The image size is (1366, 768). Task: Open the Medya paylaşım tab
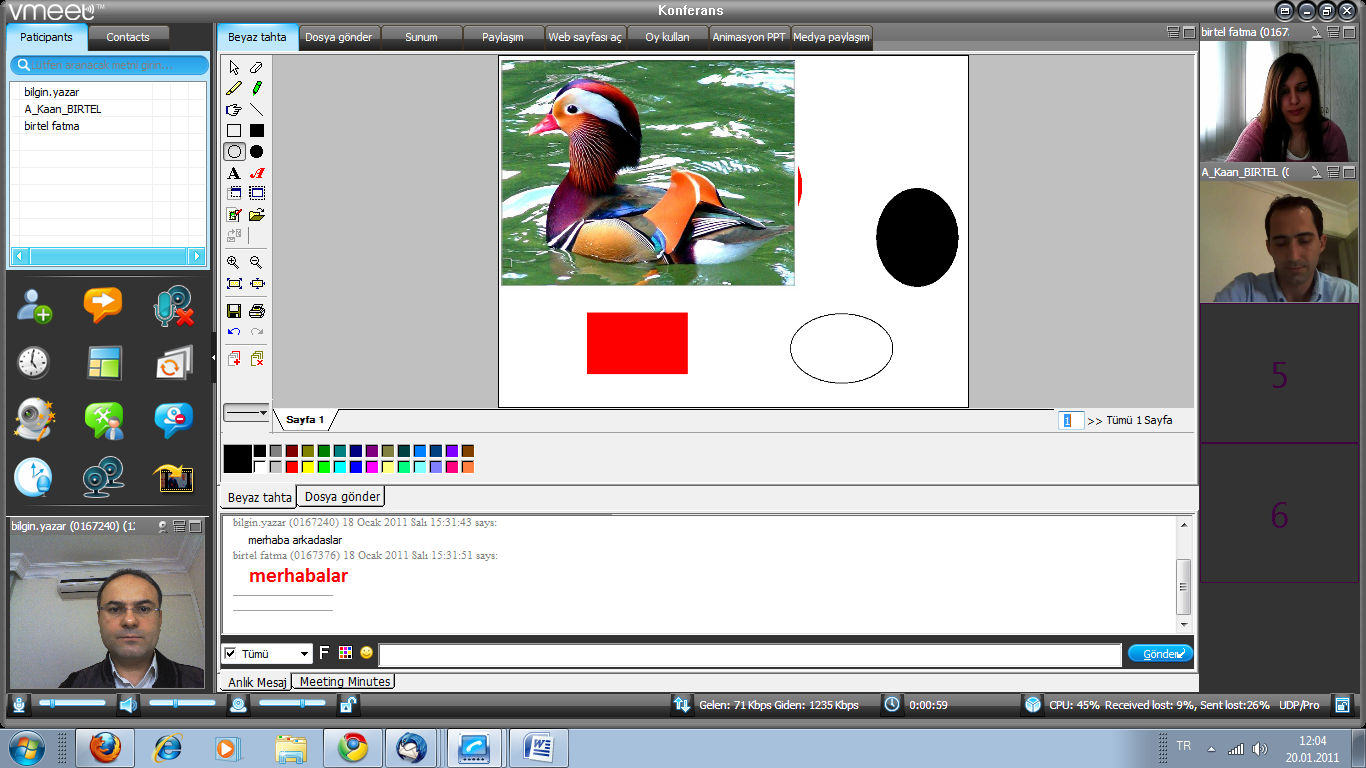point(831,37)
